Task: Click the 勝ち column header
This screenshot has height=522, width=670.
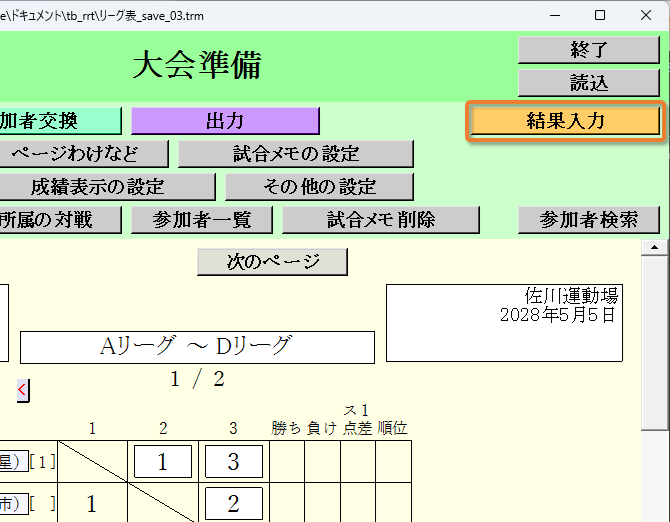Action: pos(287,428)
